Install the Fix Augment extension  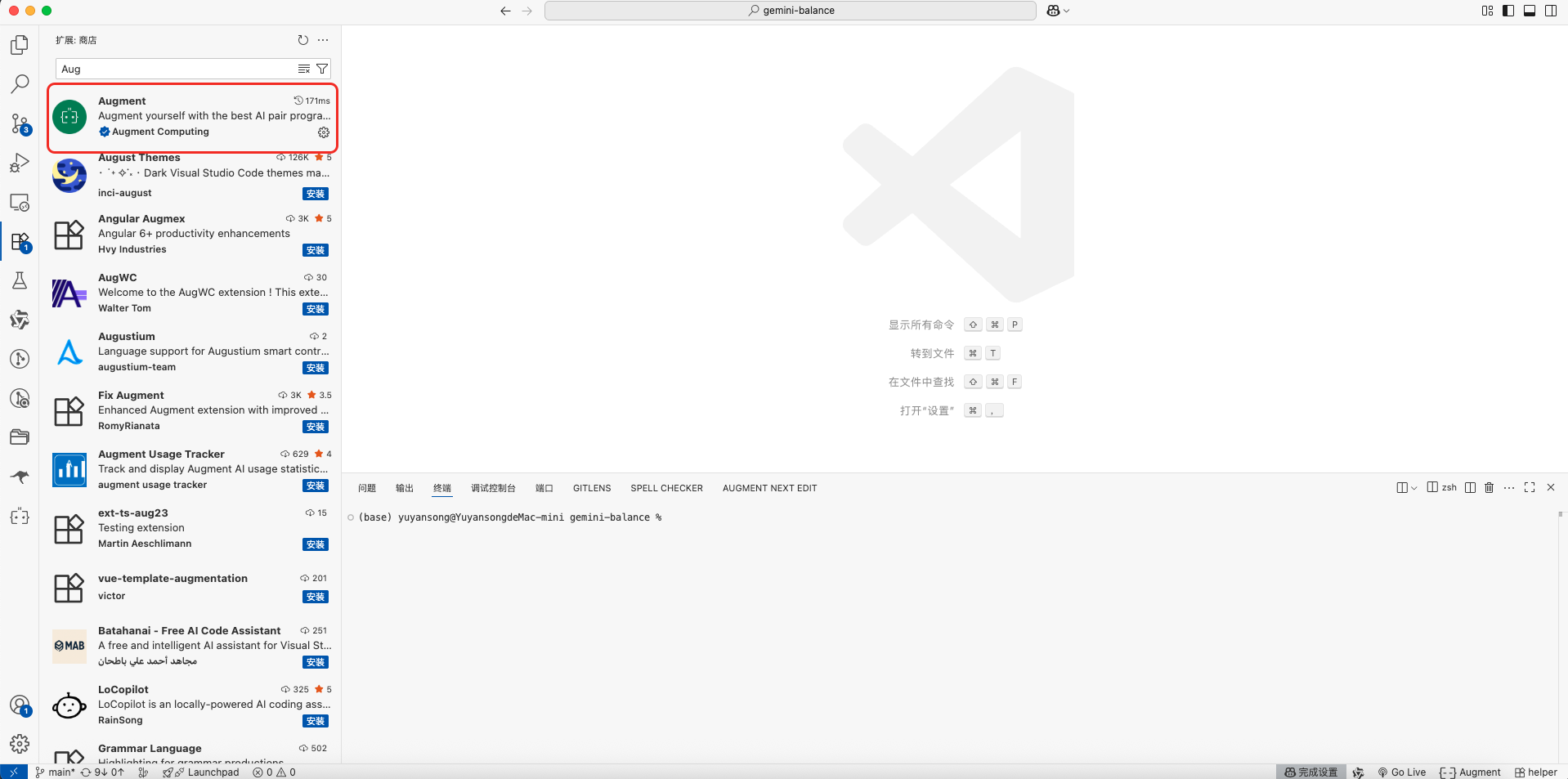(x=316, y=427)
